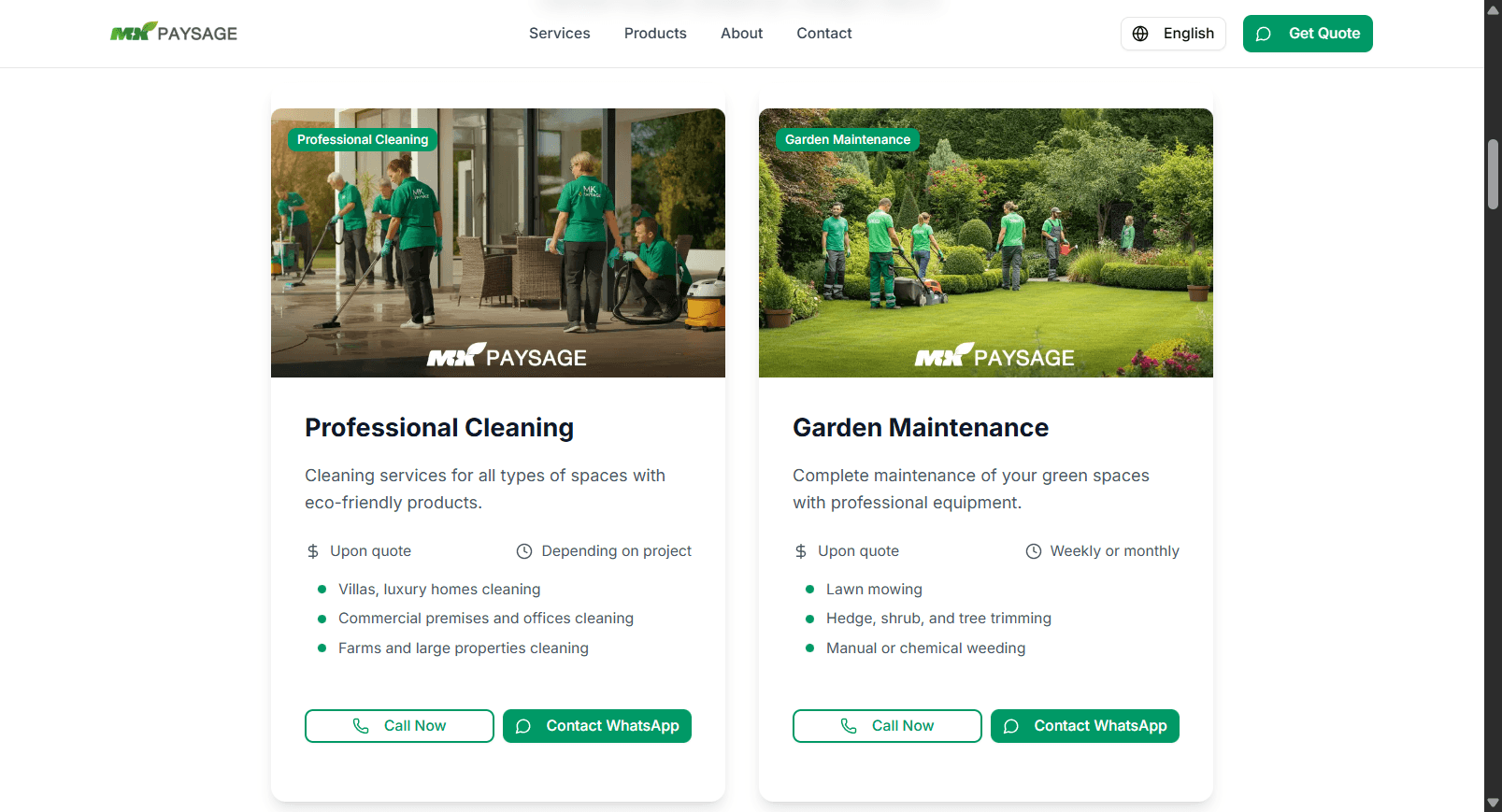Click WhatsApp icon under Garden Maintenance card
This screenshot has width=1502, height=812.
(1011, 726)
